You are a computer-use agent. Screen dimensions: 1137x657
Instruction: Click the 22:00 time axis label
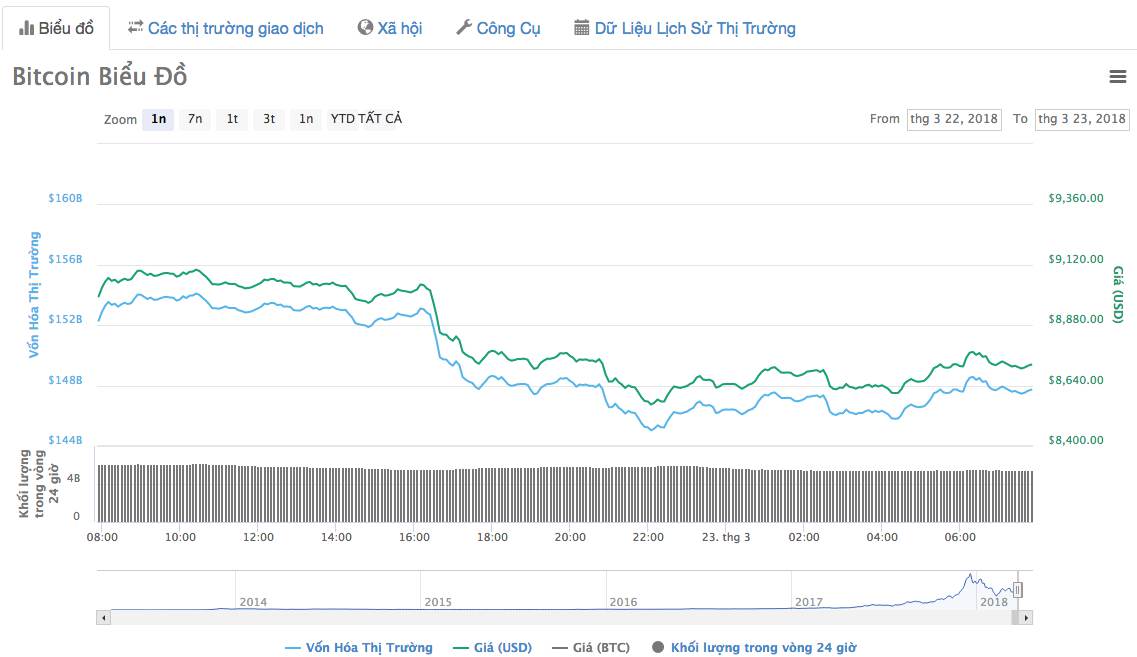point(648,537)
